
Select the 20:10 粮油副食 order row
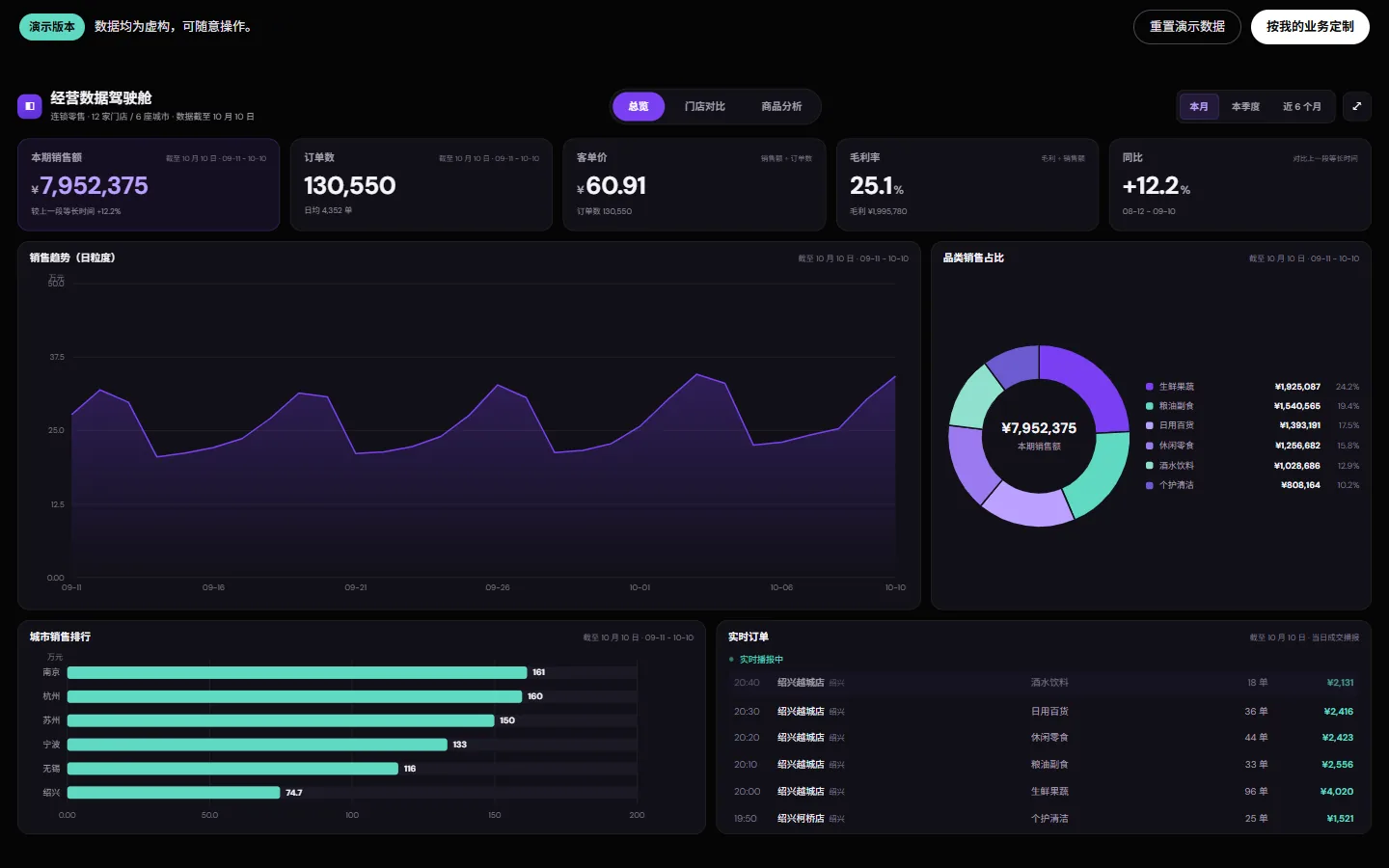pos(1044,765)
